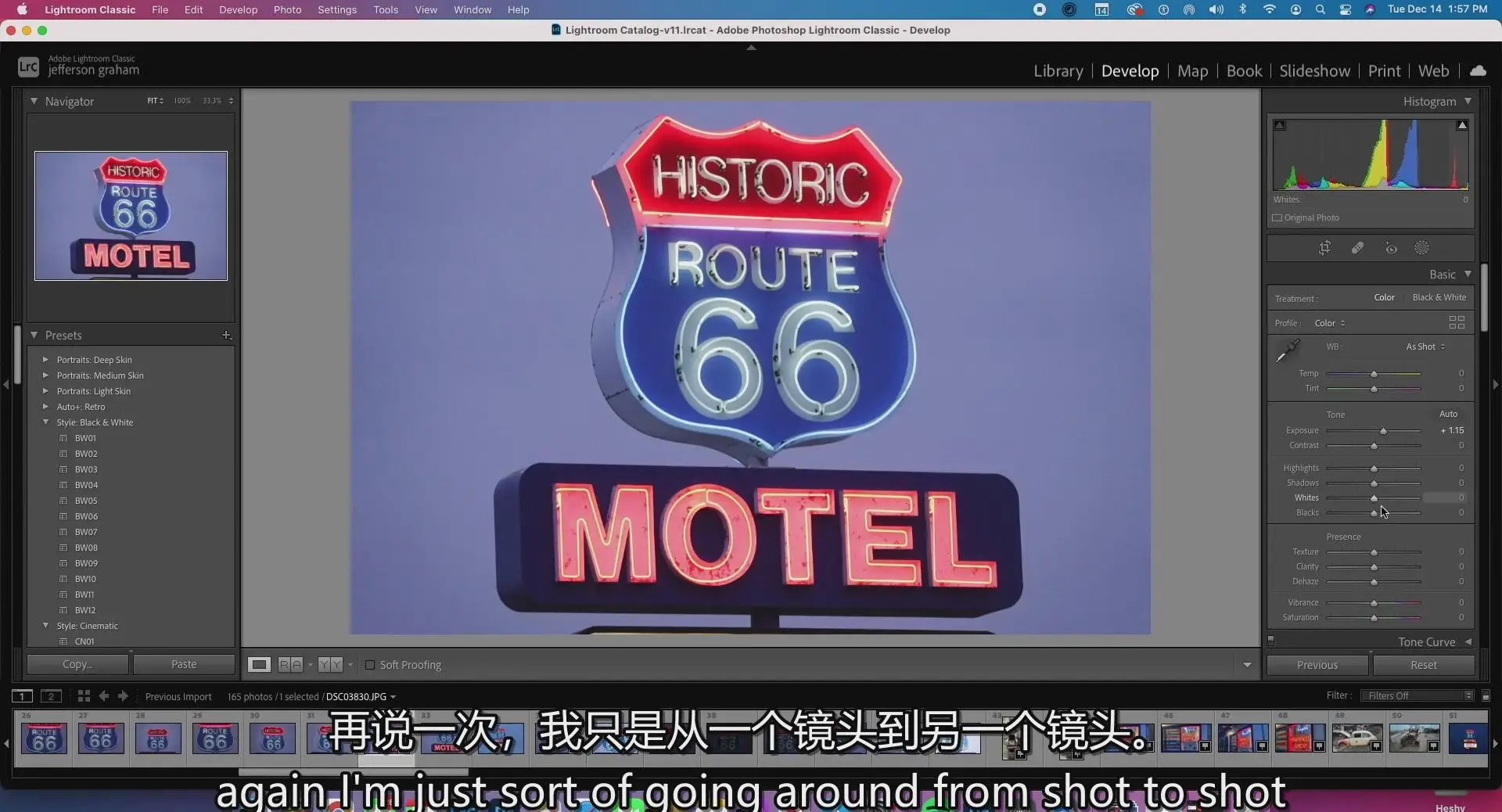Select second window display button 2
Image resolution: width=1502 pixels, height=812 pixels.
pos(51,695)
